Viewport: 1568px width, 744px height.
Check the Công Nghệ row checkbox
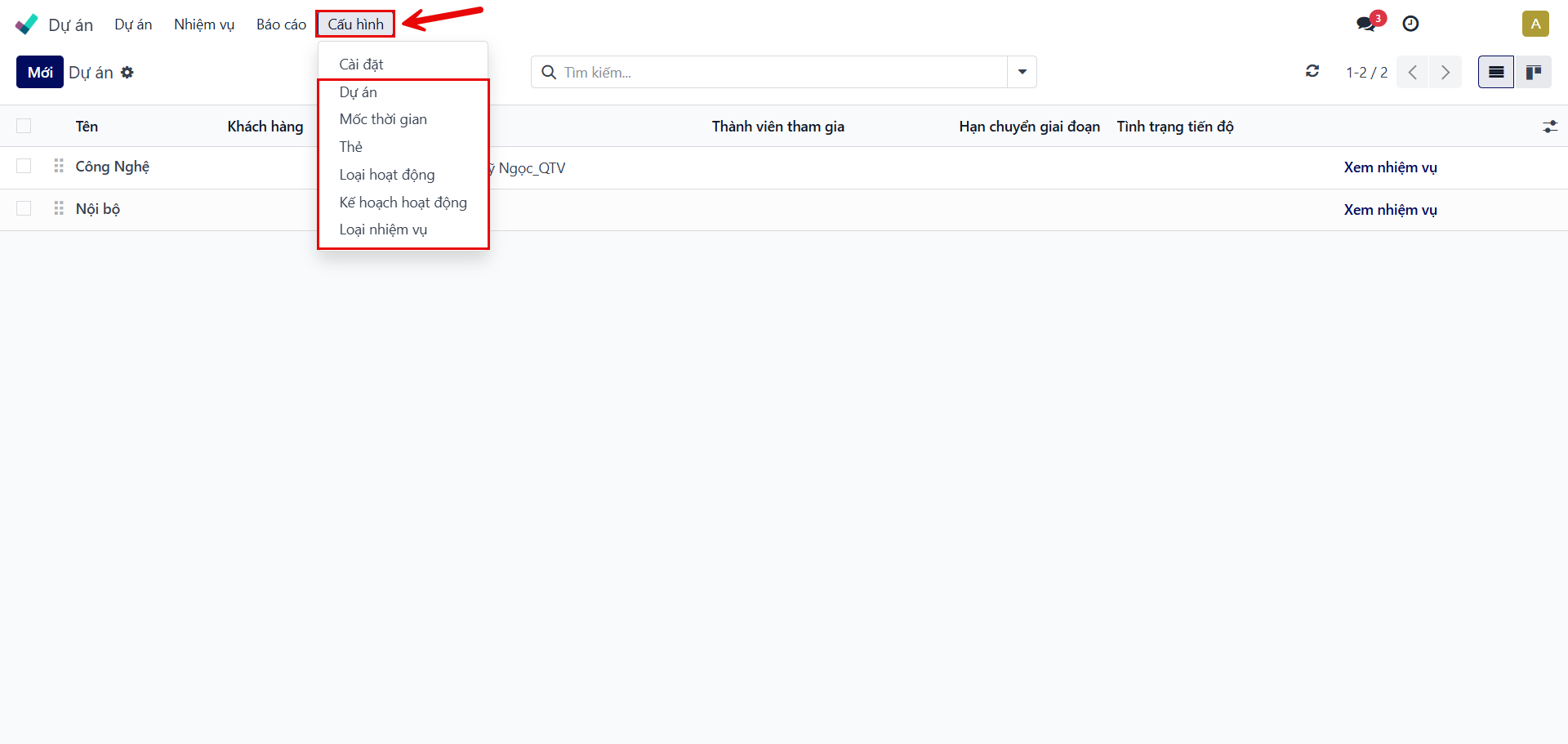coord(24,167)
